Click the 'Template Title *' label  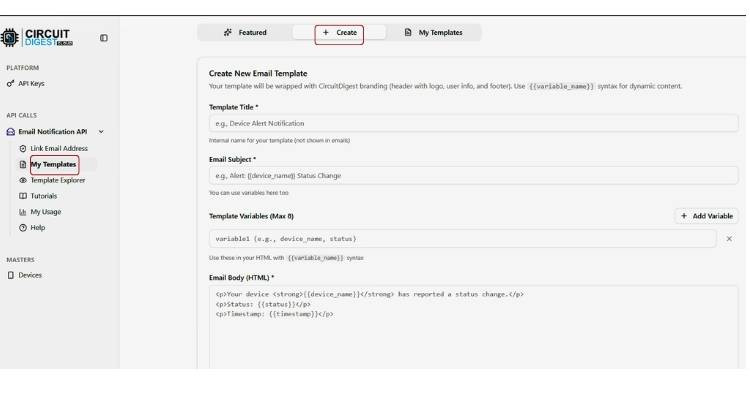coord(233,107)
